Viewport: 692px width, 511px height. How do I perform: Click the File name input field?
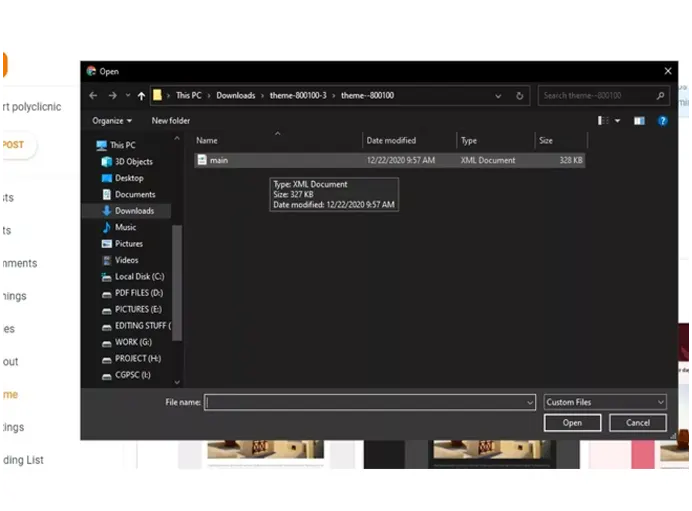point(365,402)
